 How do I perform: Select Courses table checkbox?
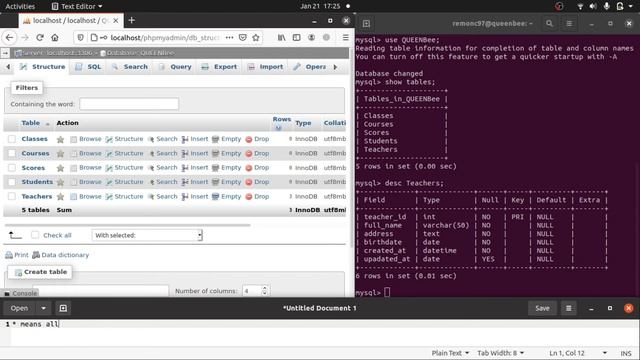tap(12, 153)
